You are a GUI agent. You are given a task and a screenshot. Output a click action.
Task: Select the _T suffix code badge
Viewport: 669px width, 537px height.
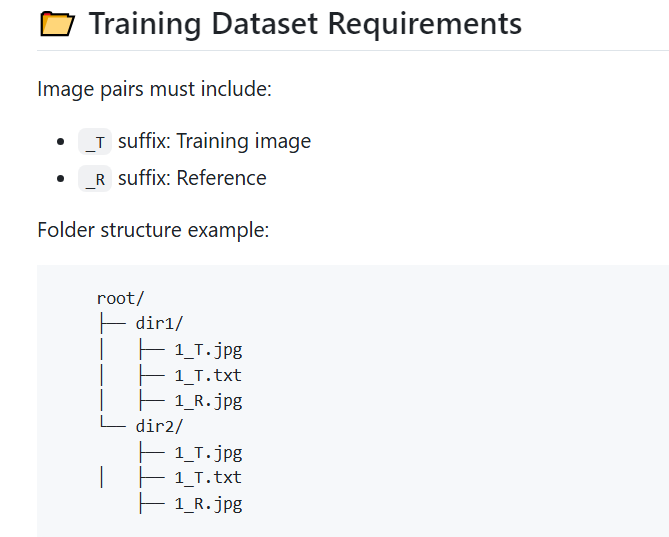pyautogui.click(x=95, y=142)
